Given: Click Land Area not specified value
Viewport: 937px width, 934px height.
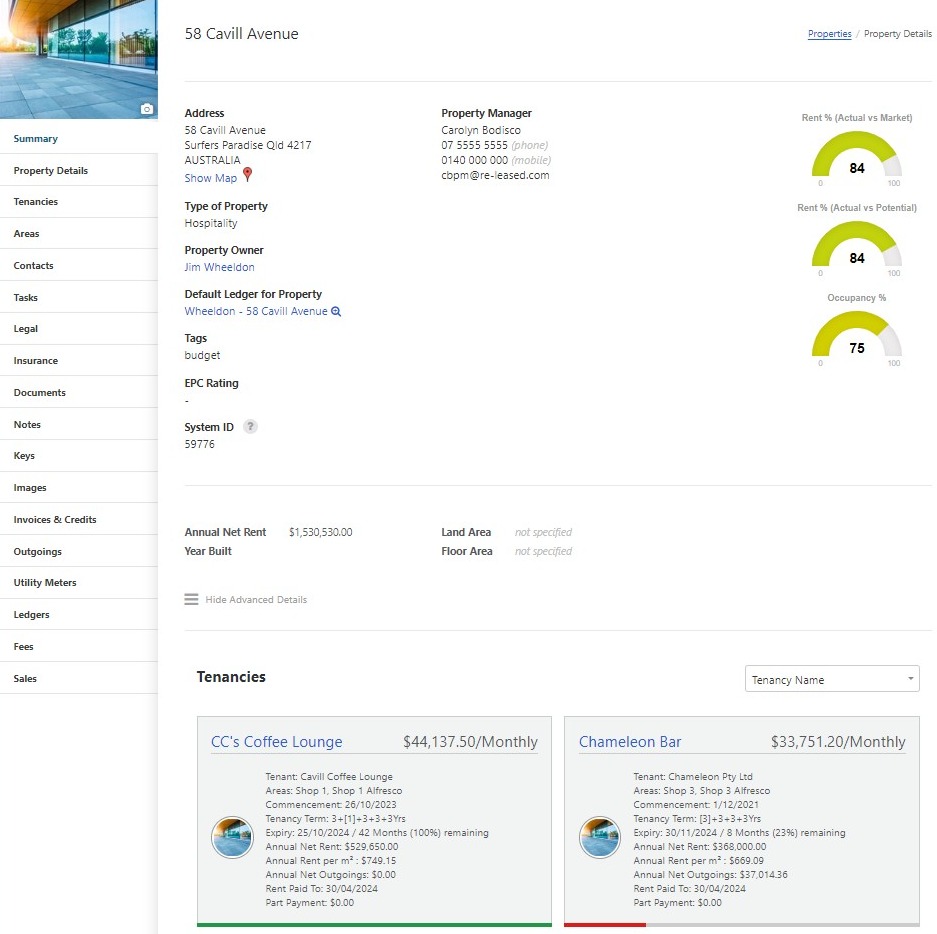Looking at the screenshot, I should click(x=543, y=532).
